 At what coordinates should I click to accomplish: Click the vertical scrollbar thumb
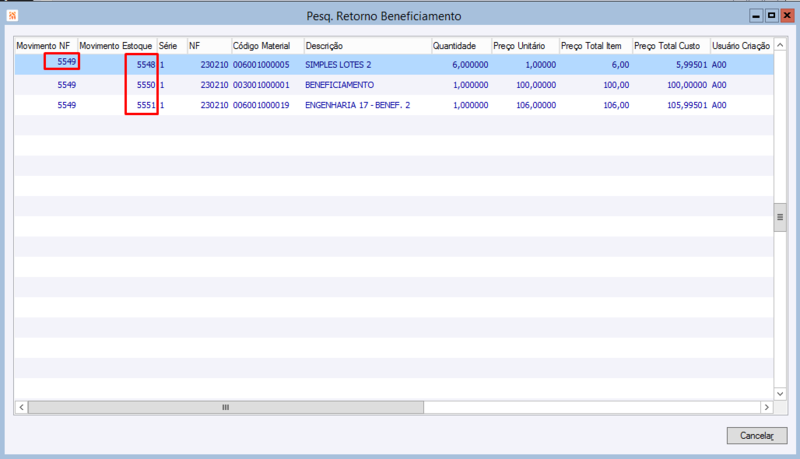pyautogui.click(x=780, y=217)
